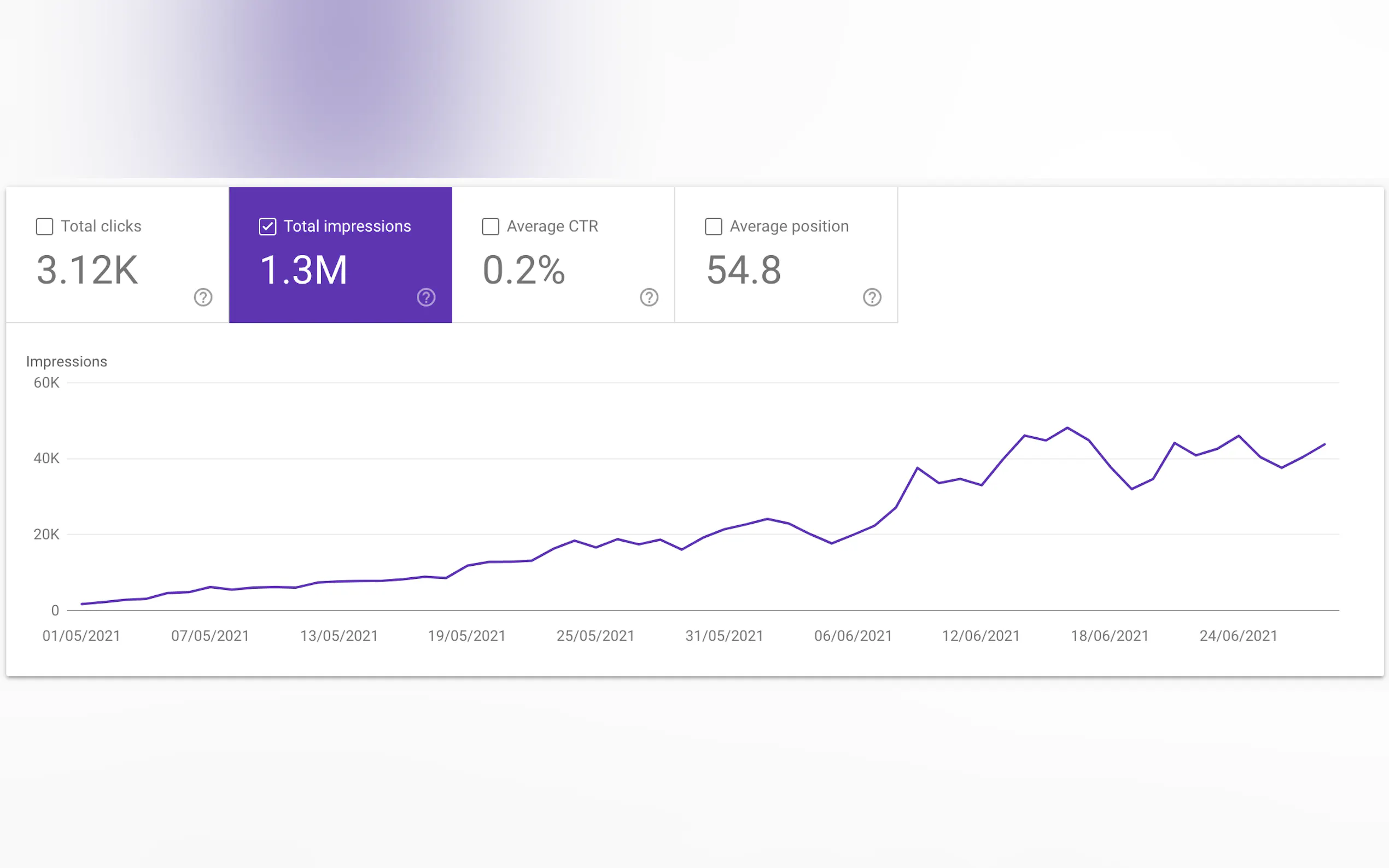Viewport: 1389px width, 868px height.
Task: Select the 3.12K total clicks value
Action: [87, 270]
